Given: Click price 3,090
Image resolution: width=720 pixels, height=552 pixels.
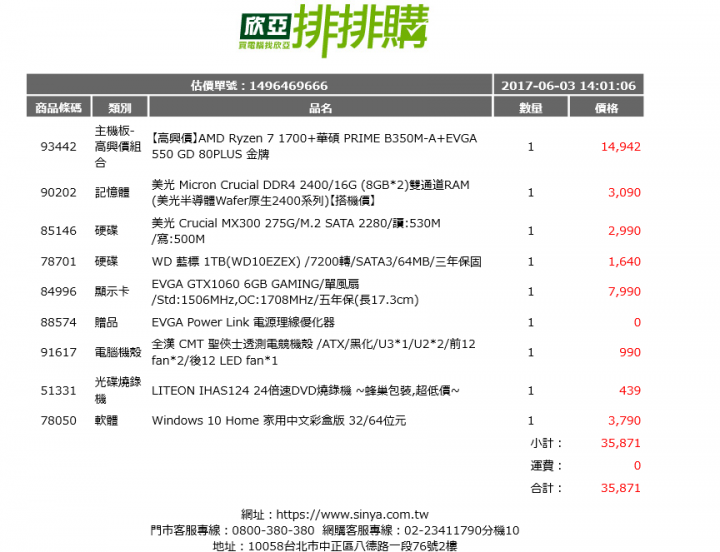Looking at the screenshot, I should (x=624, y=192).
